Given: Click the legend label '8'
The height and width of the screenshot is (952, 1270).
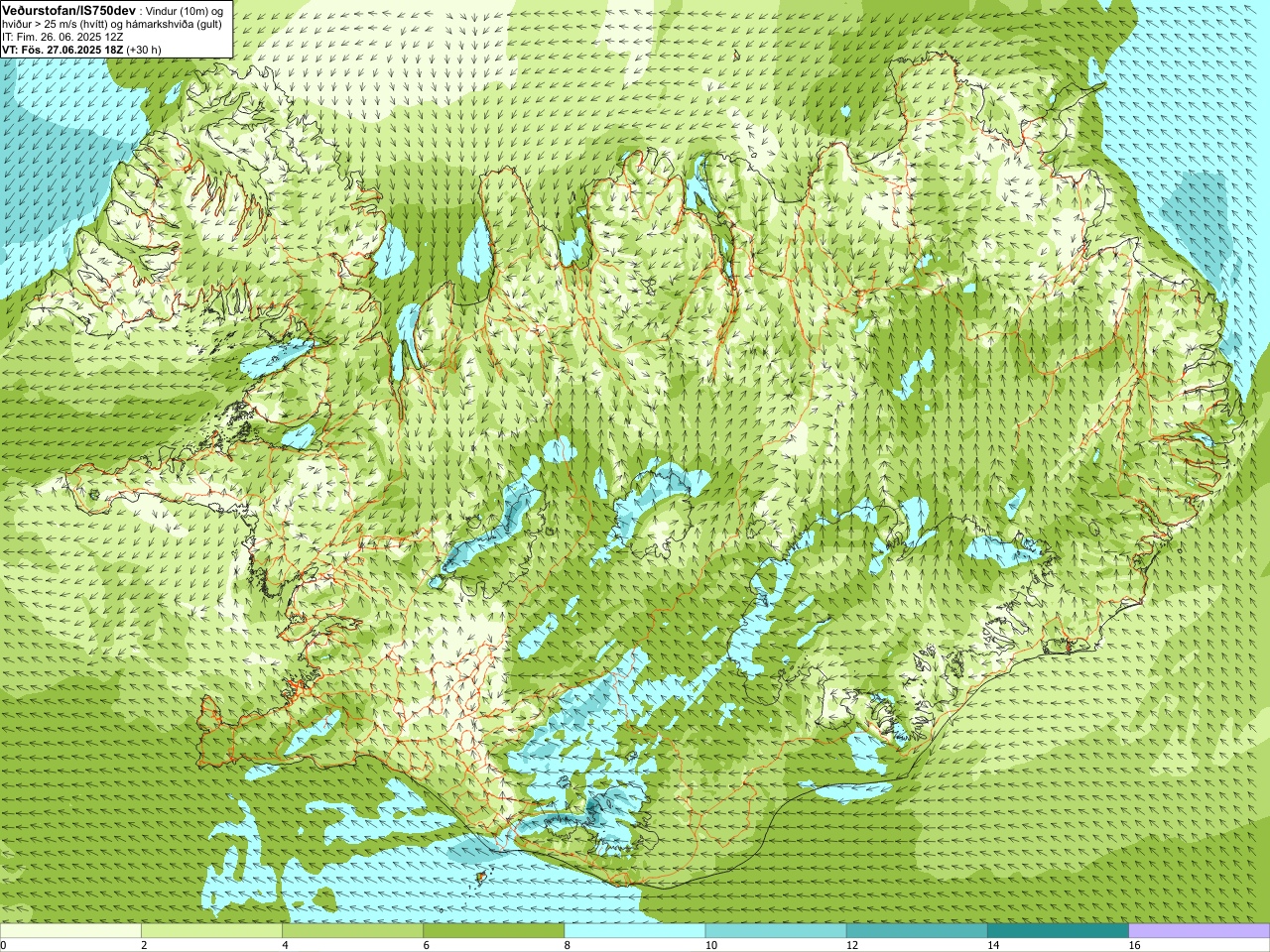Looking at the screenshot, I should coord(568,946).
